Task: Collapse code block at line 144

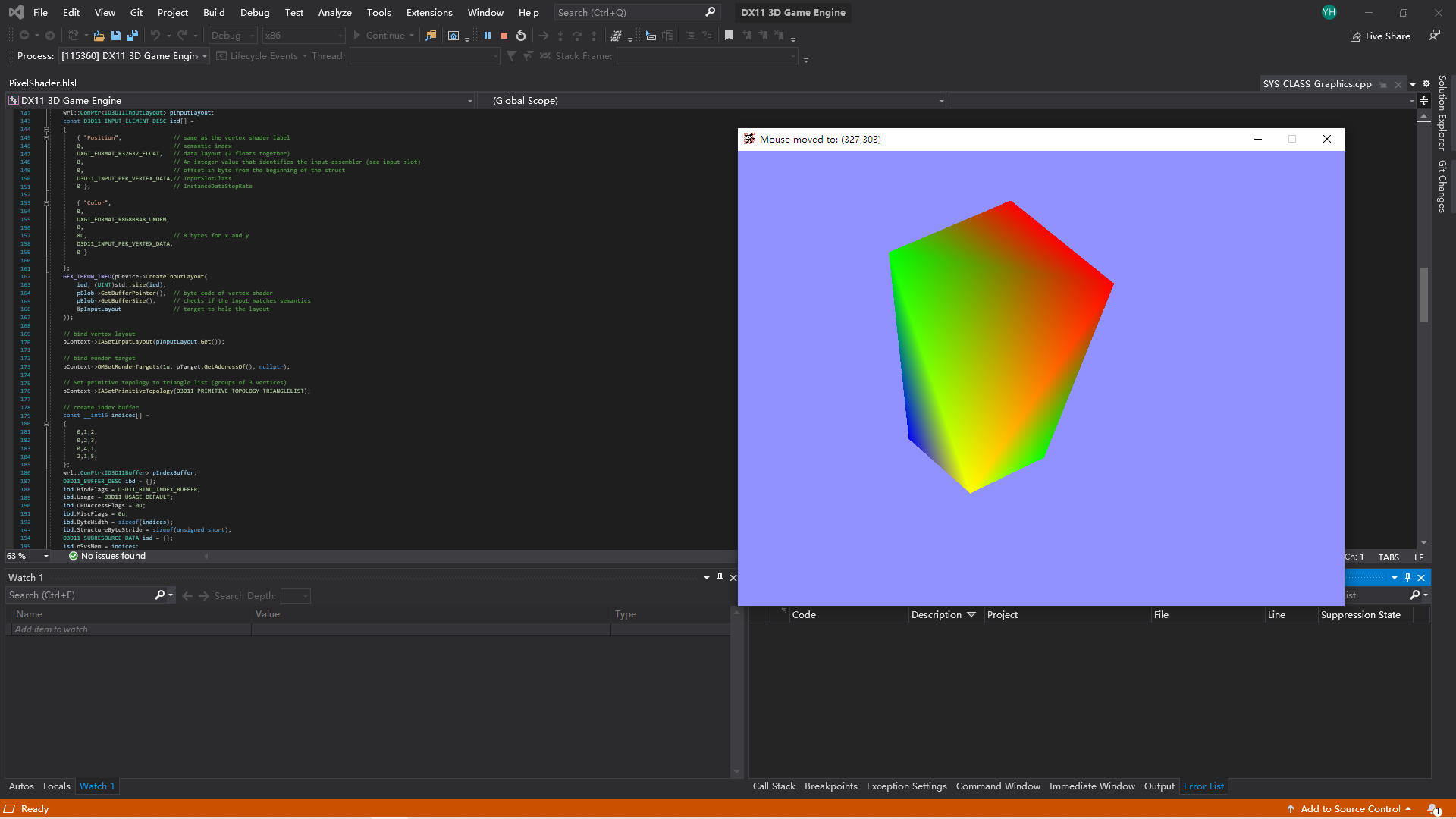Action: pyautogui.click(x=46, y=130)
